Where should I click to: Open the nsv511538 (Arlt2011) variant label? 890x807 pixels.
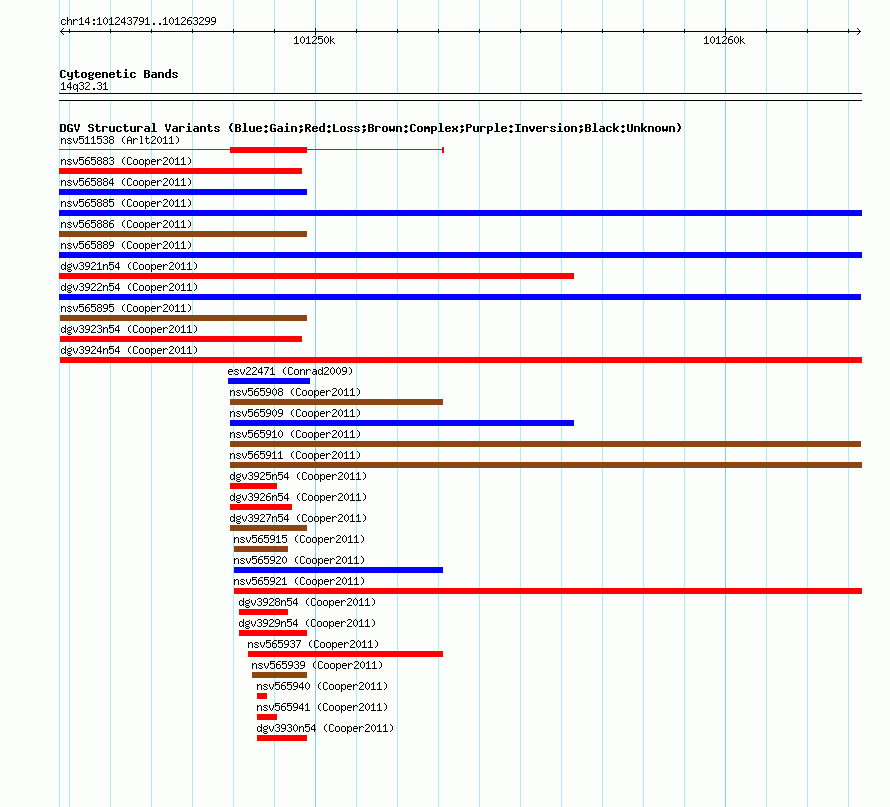[120, 140]
